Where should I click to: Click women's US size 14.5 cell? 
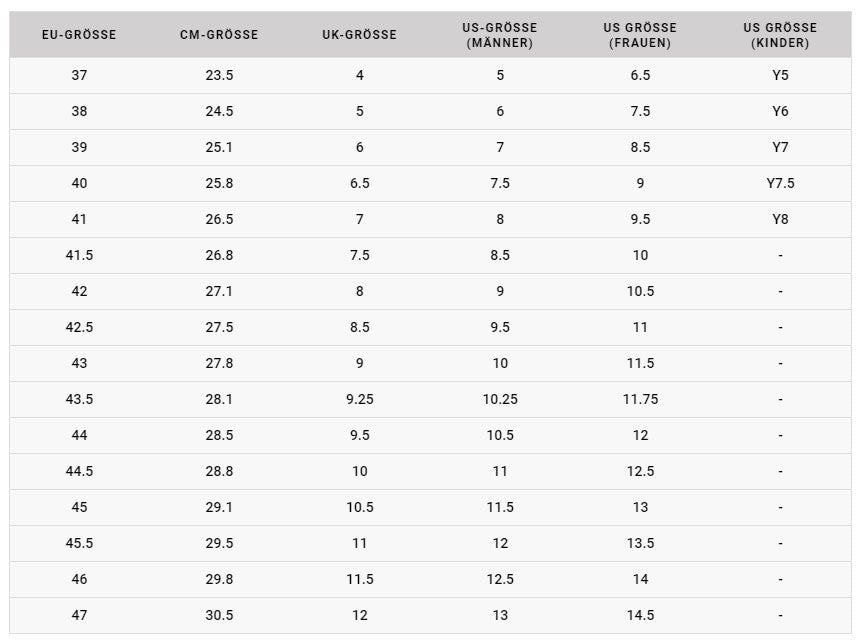pos(640,615)
